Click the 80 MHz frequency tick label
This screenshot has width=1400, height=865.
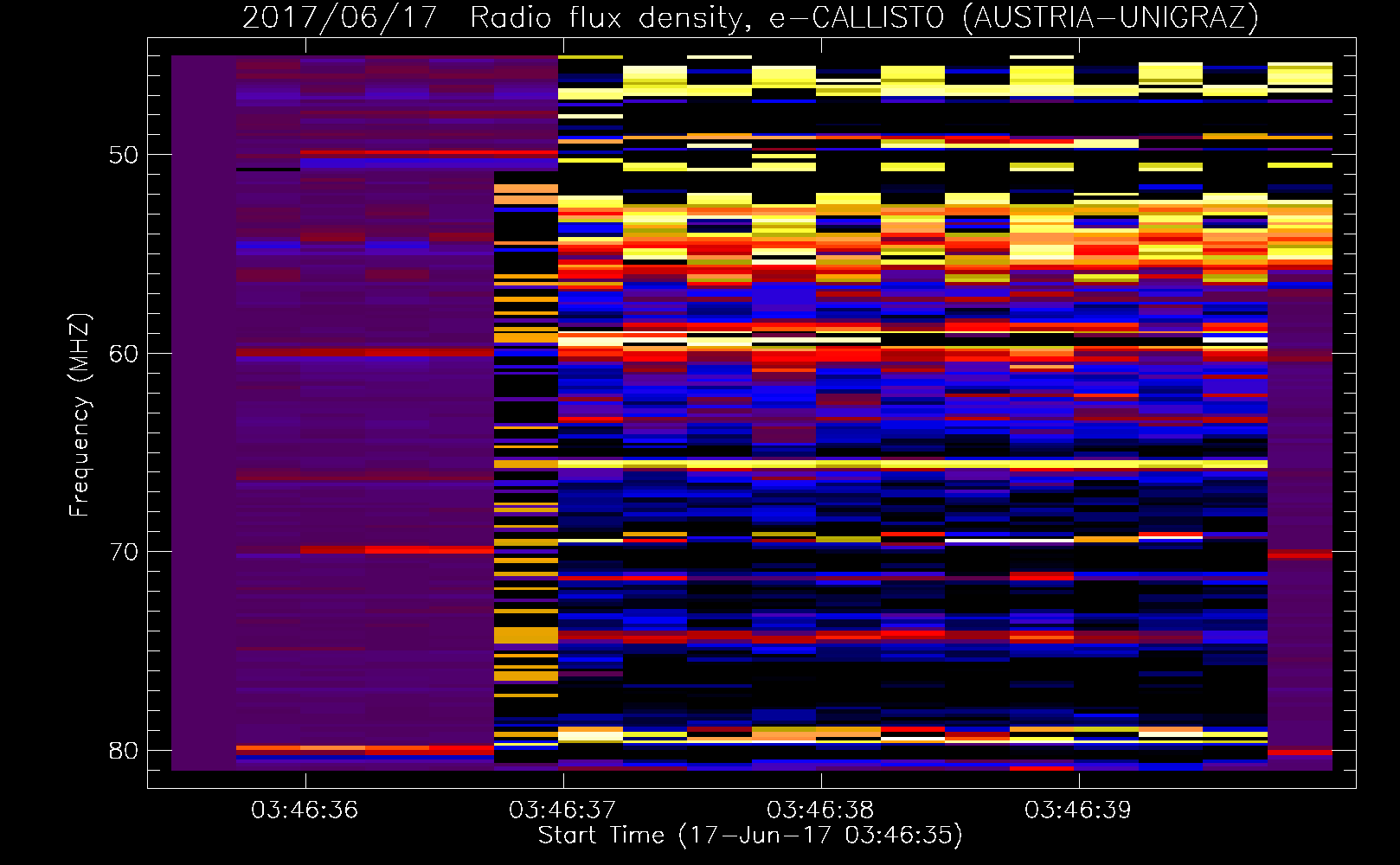click(124, 751)
